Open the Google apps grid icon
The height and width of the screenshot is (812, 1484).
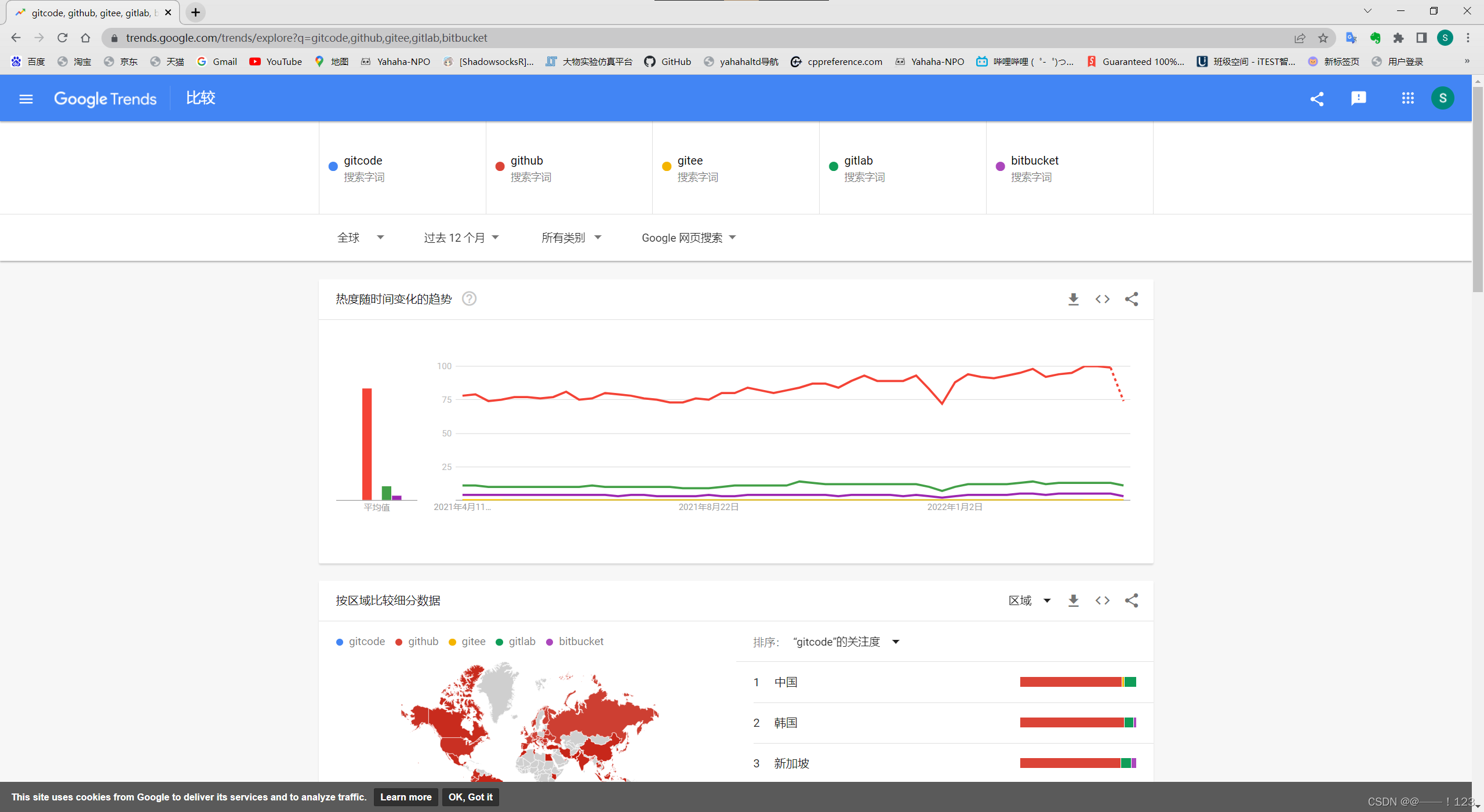(x=1407, y=99)
